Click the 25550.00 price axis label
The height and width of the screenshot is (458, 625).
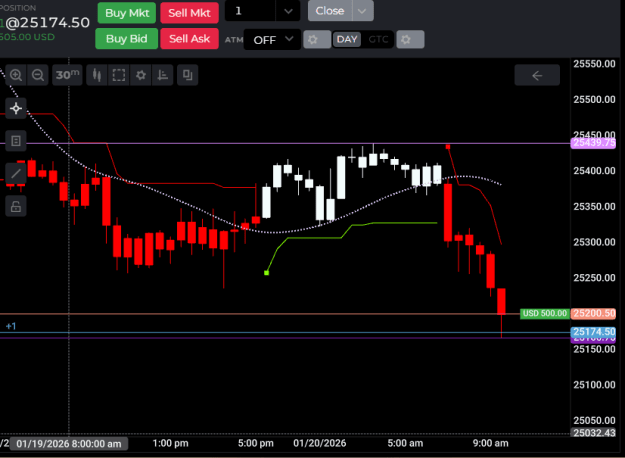click(594, 64)
